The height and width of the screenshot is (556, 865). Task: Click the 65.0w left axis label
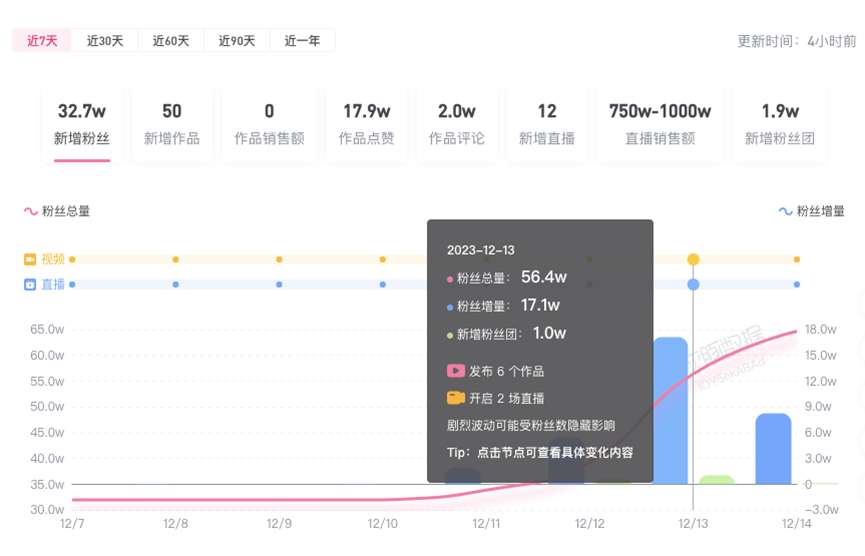[x=47, y=329]
